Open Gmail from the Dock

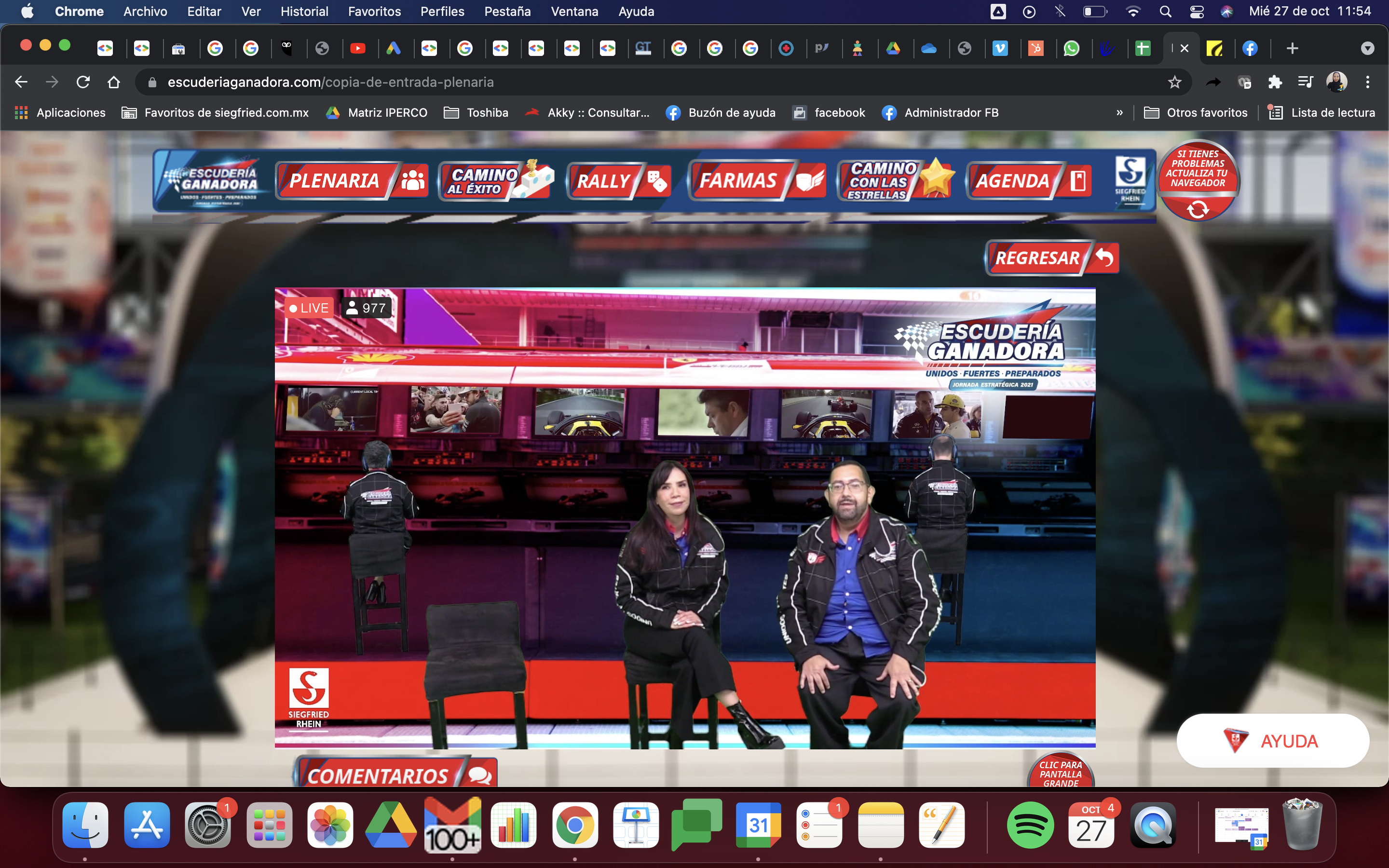452,825
